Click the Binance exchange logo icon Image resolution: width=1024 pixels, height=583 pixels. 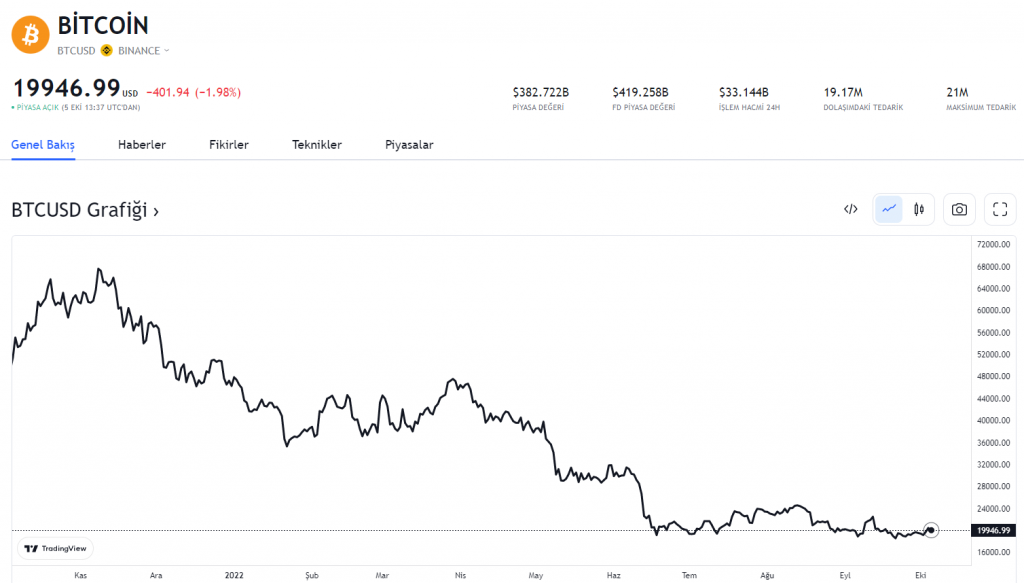point(106,50)
